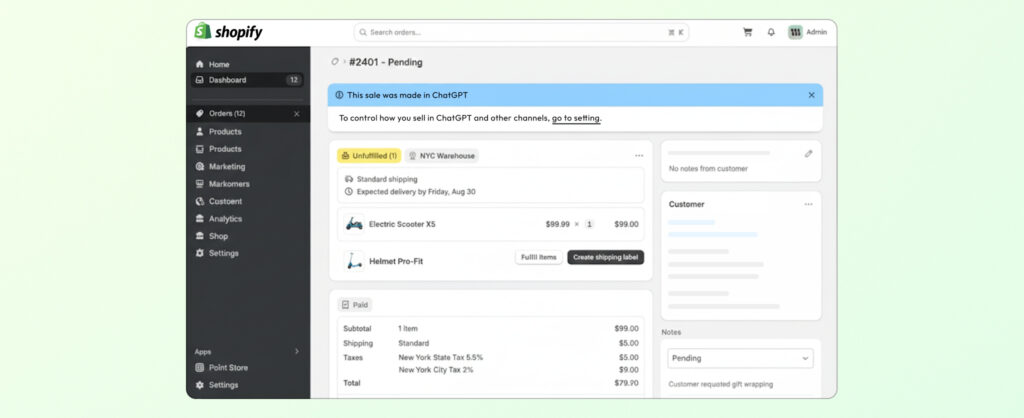The height and width of the screenshot is (418, 1024).
Task: Click the Search orders input field
Action: [x=520, y=32]
